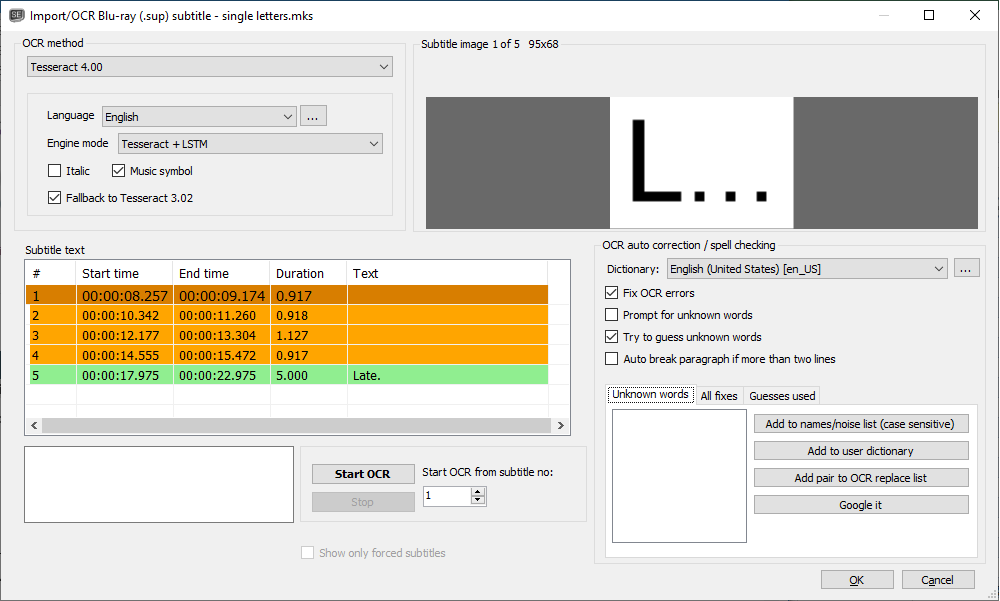The image size is (1000, 601).
Task: Click the End time column header
Action: tap(221, 273)
